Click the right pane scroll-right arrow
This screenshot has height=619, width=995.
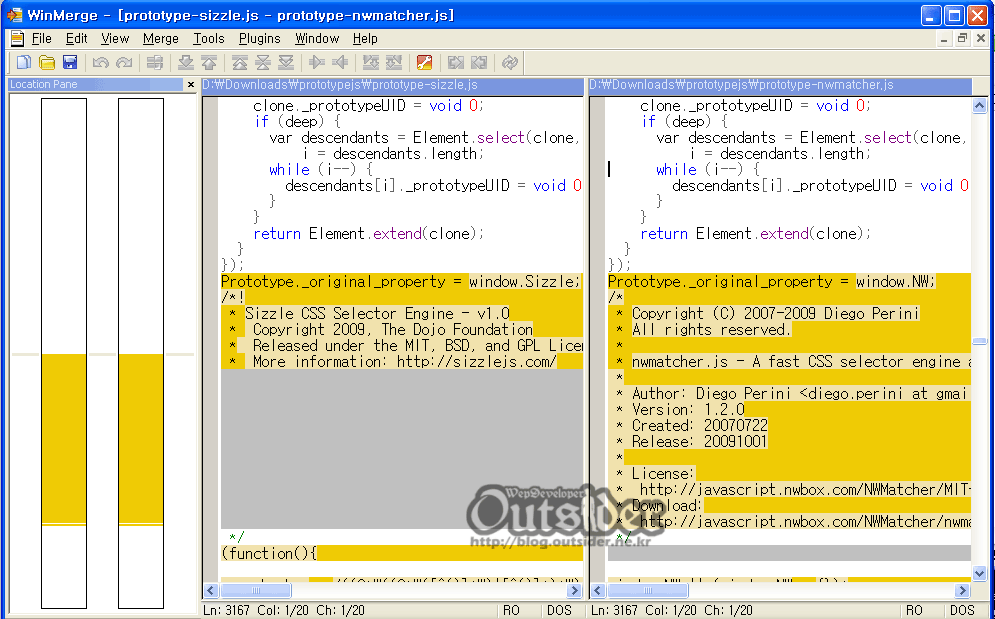point(963,590)
